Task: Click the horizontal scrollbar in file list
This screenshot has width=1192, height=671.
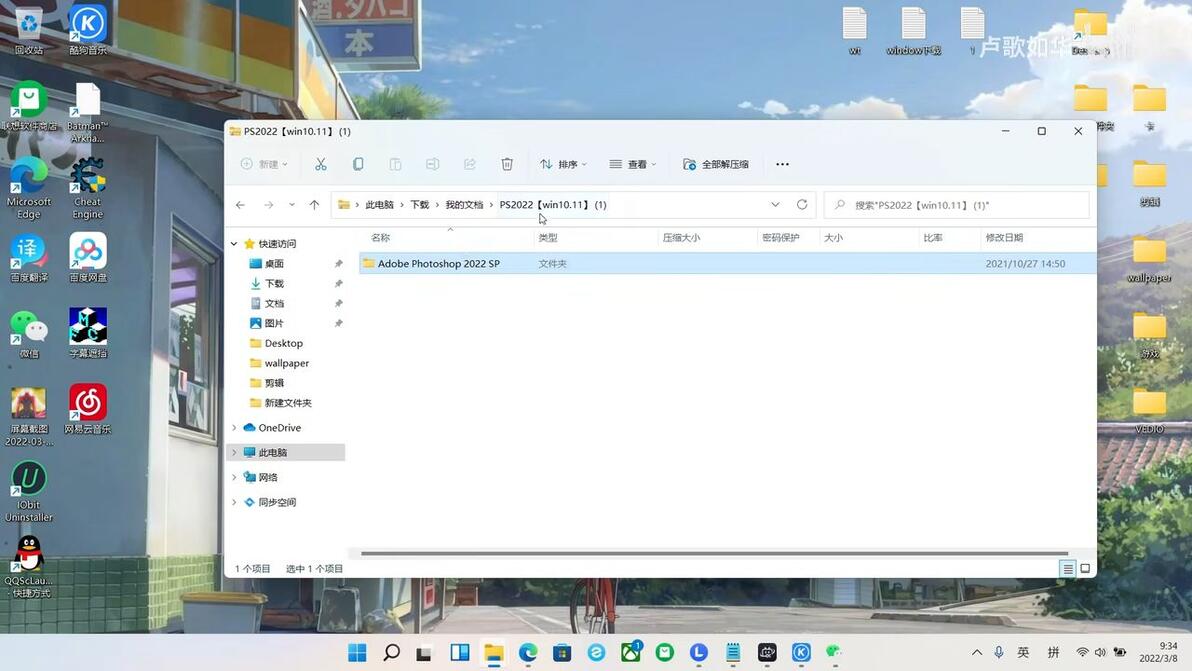Action: (715, 554)
